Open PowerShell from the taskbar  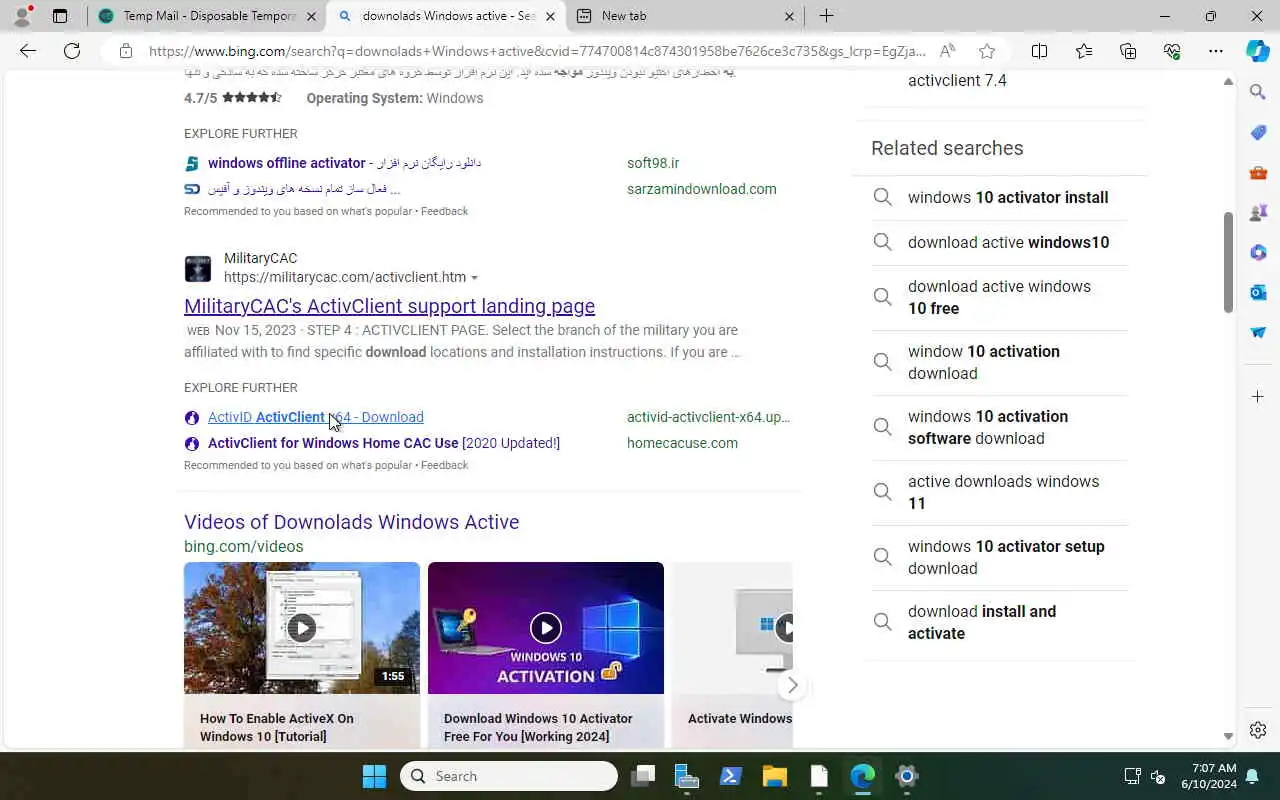pos(731,776)
